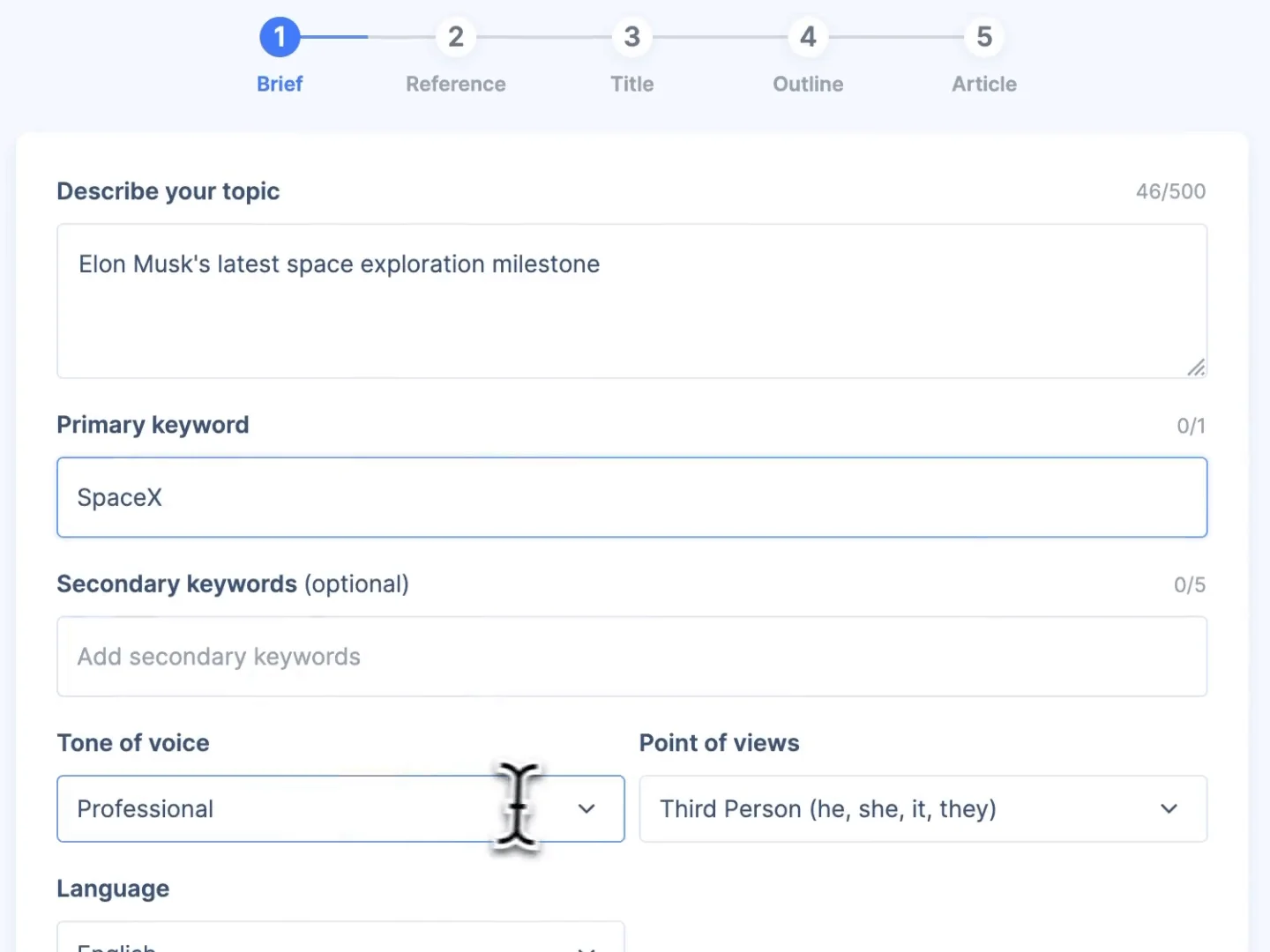Select the step 3 number circle
This screenshot has height=952, width=1270.
632,37
